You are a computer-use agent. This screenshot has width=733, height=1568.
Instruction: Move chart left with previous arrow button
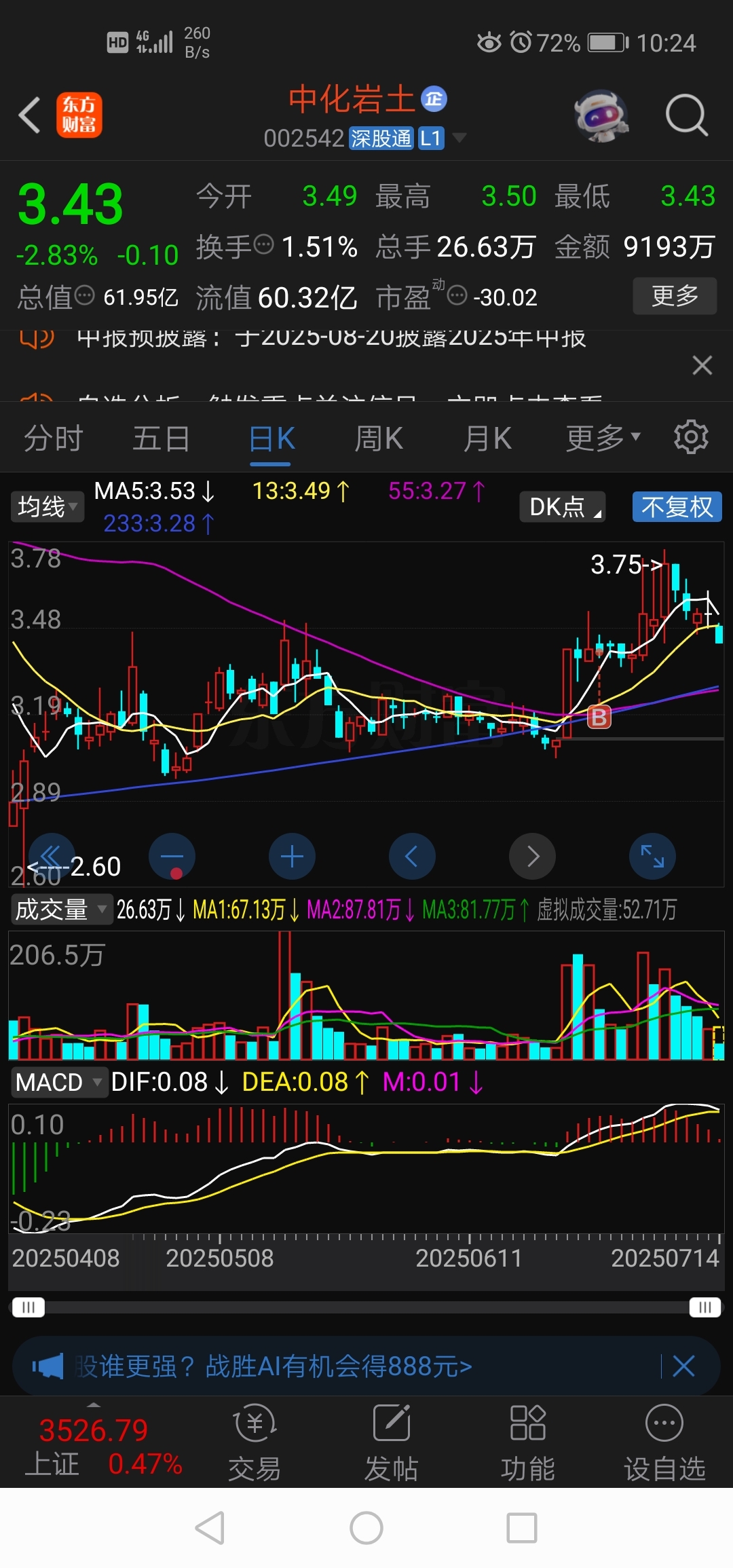412,856
